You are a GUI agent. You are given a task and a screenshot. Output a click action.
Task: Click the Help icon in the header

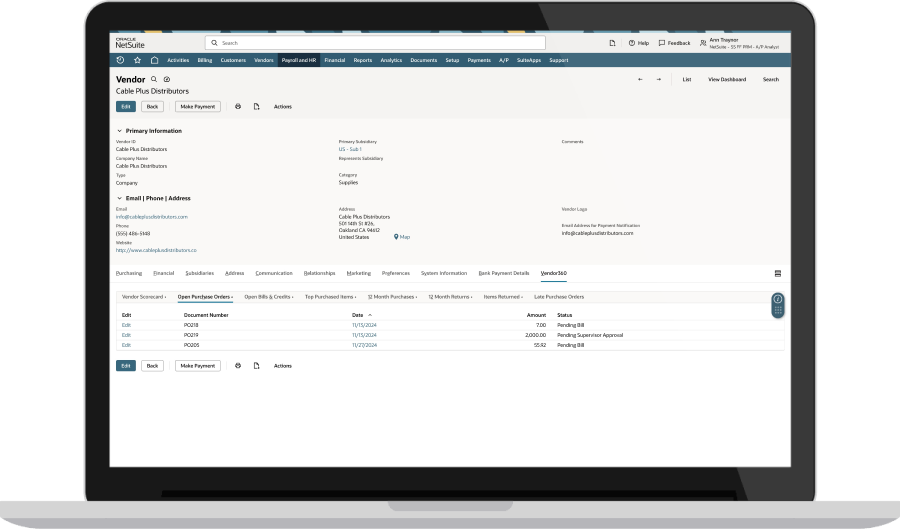click(x=638, y=43)
